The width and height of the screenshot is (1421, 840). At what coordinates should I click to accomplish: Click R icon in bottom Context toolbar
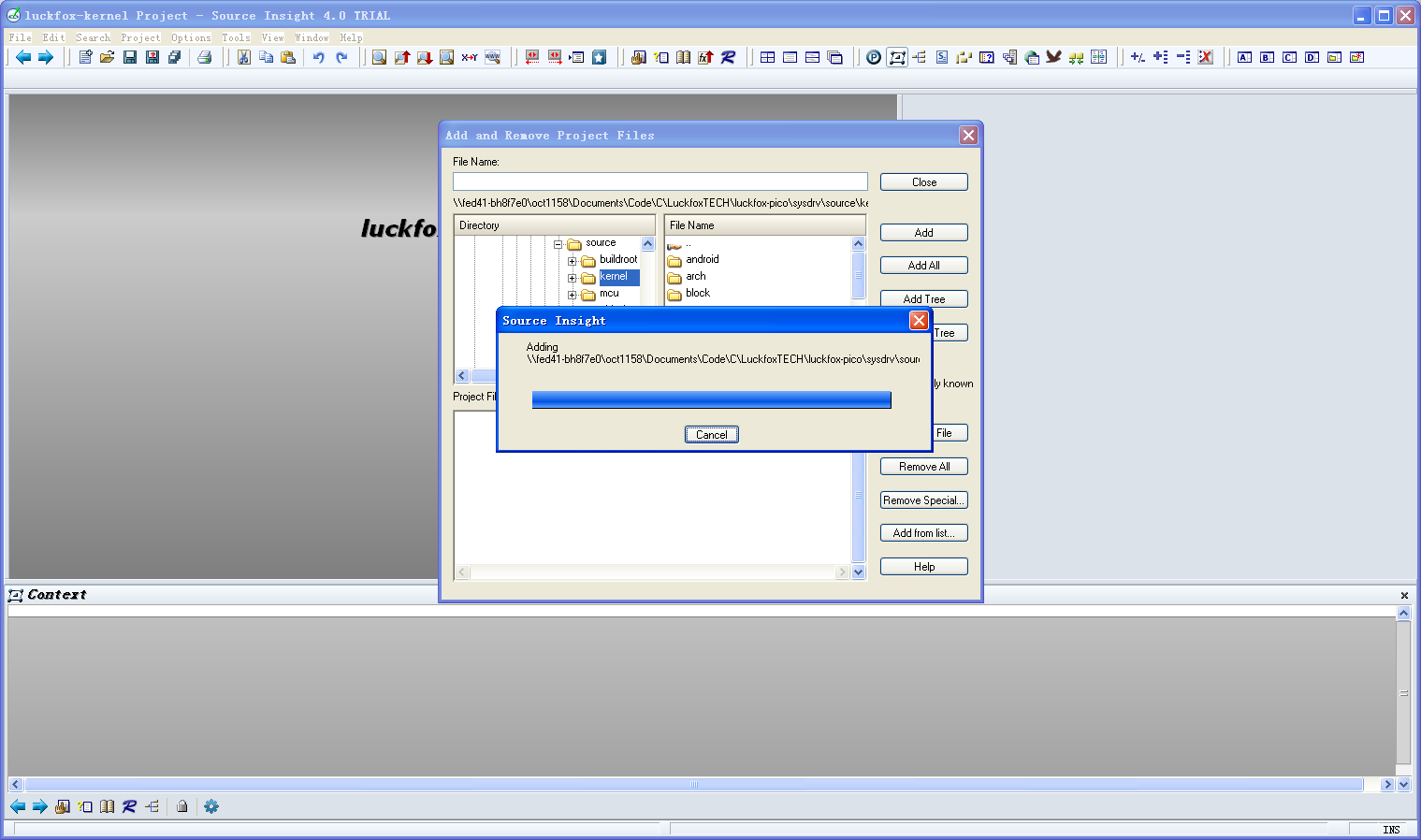[x=129, y=806]
